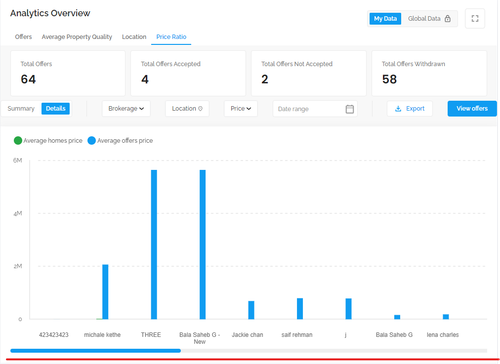Screen dimensions: 500x364
Task: Click the Bala Saheb G - New bar
Action: point(203,245)
